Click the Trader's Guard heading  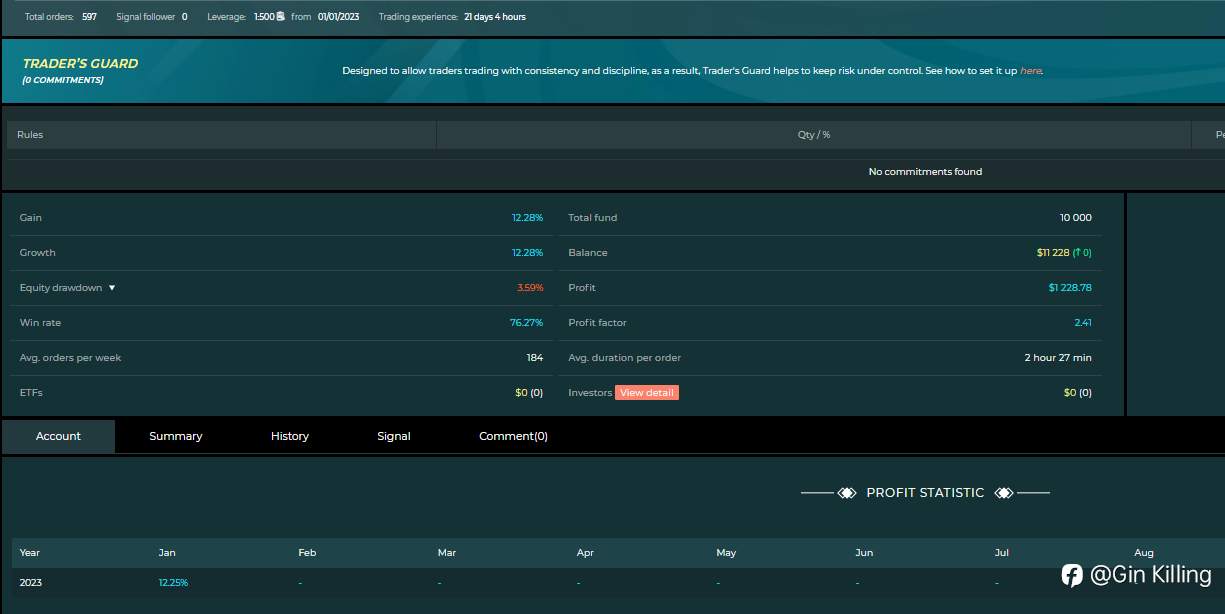coord(81,63)
